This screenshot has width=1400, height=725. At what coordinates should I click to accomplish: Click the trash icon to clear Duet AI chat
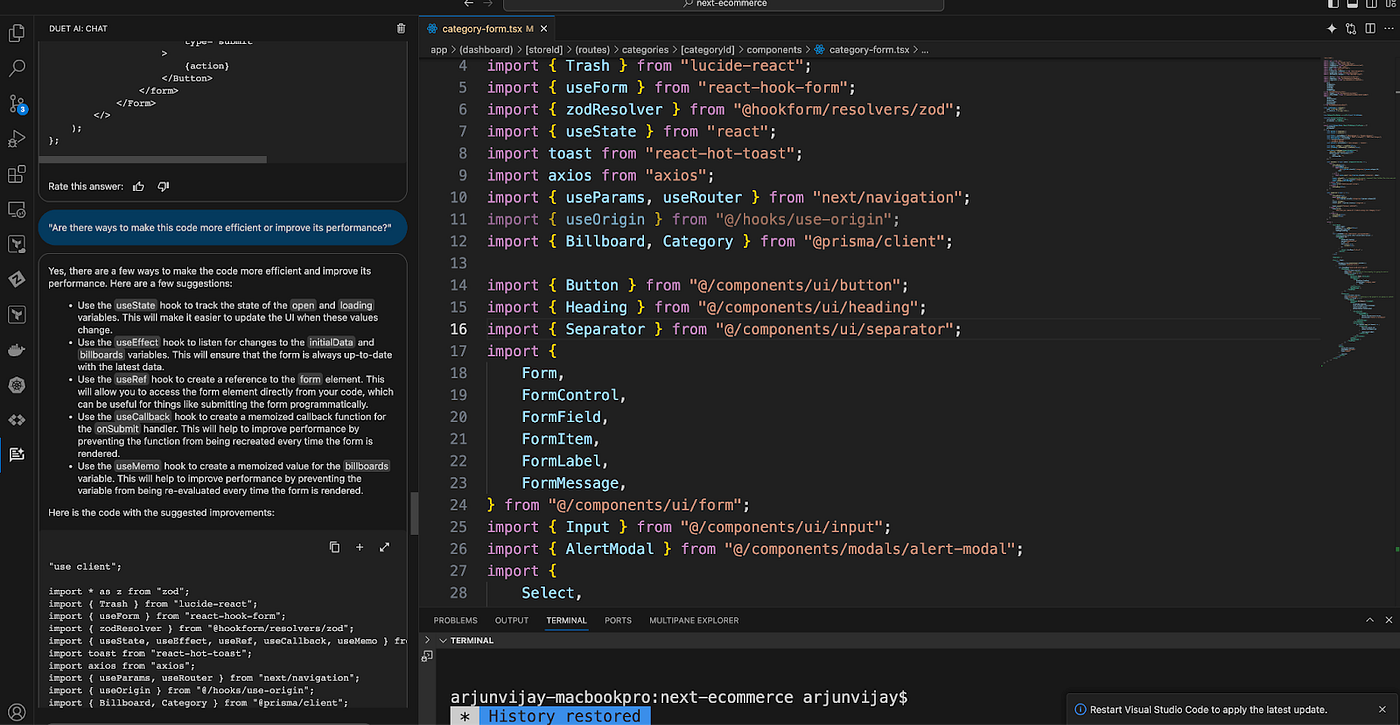(x=401, y=29)
